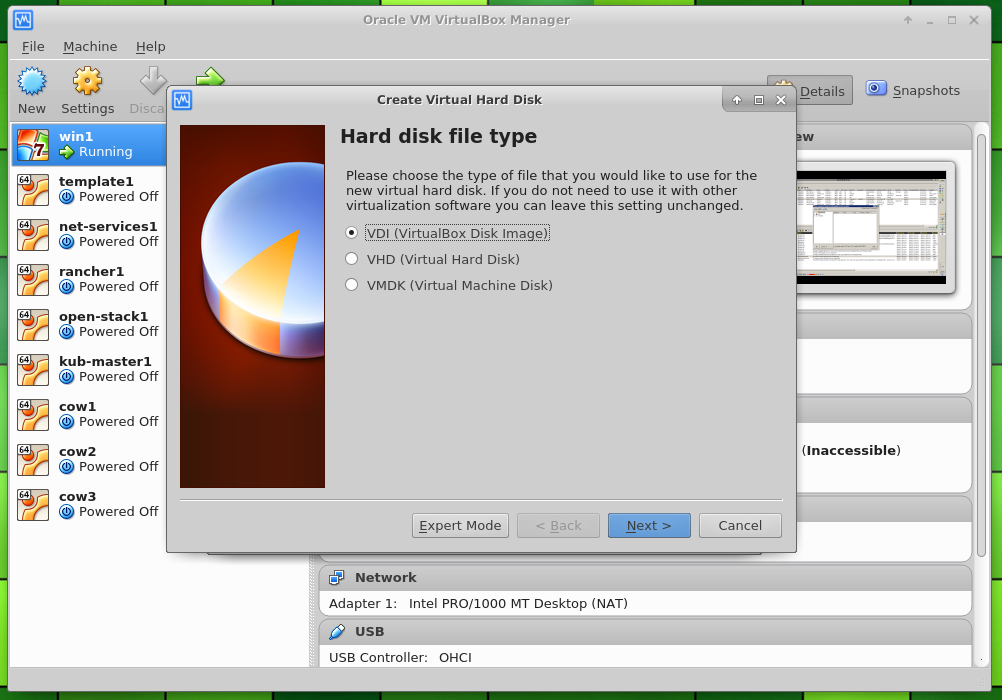
Task: Click Next to continue the wizard
Action: coord(649,525)
